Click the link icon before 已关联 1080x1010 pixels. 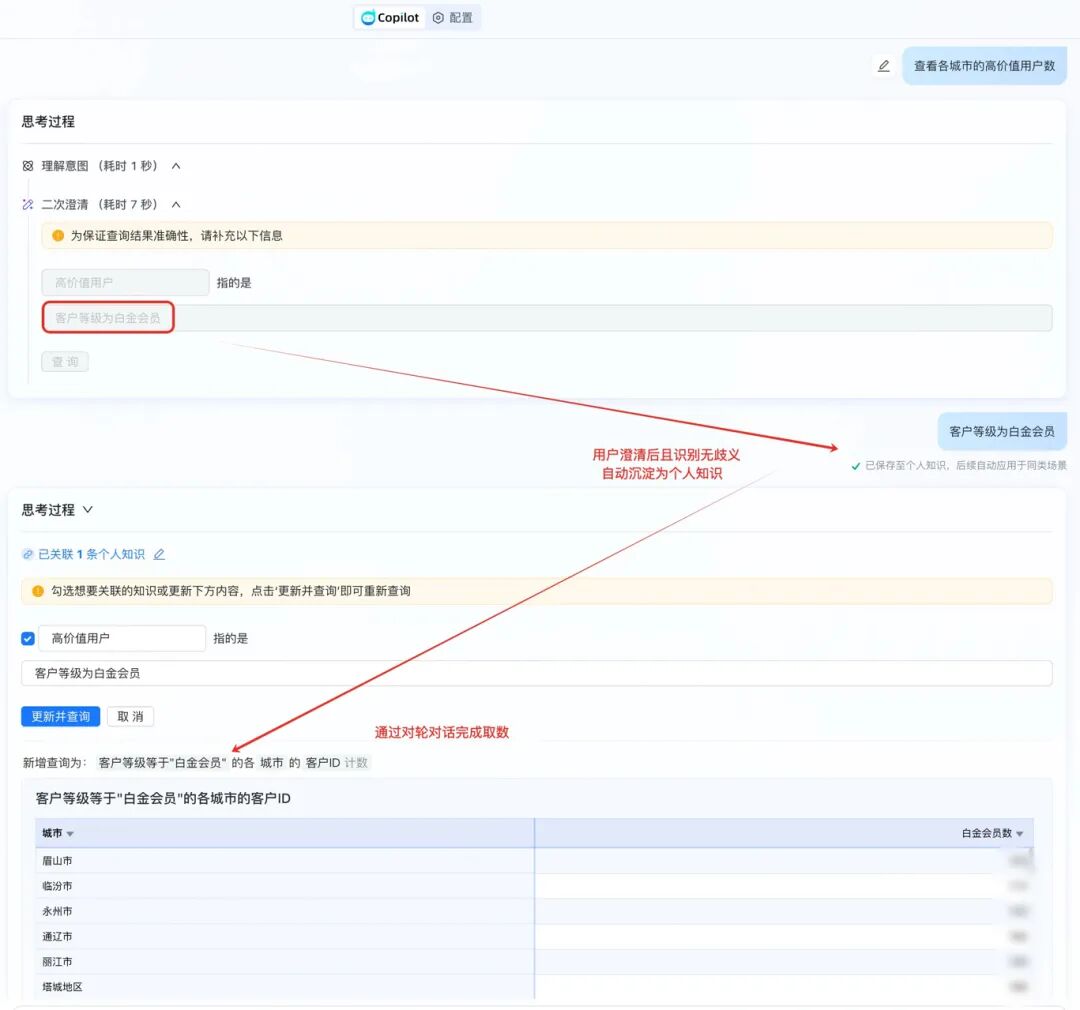coord(28,555)
